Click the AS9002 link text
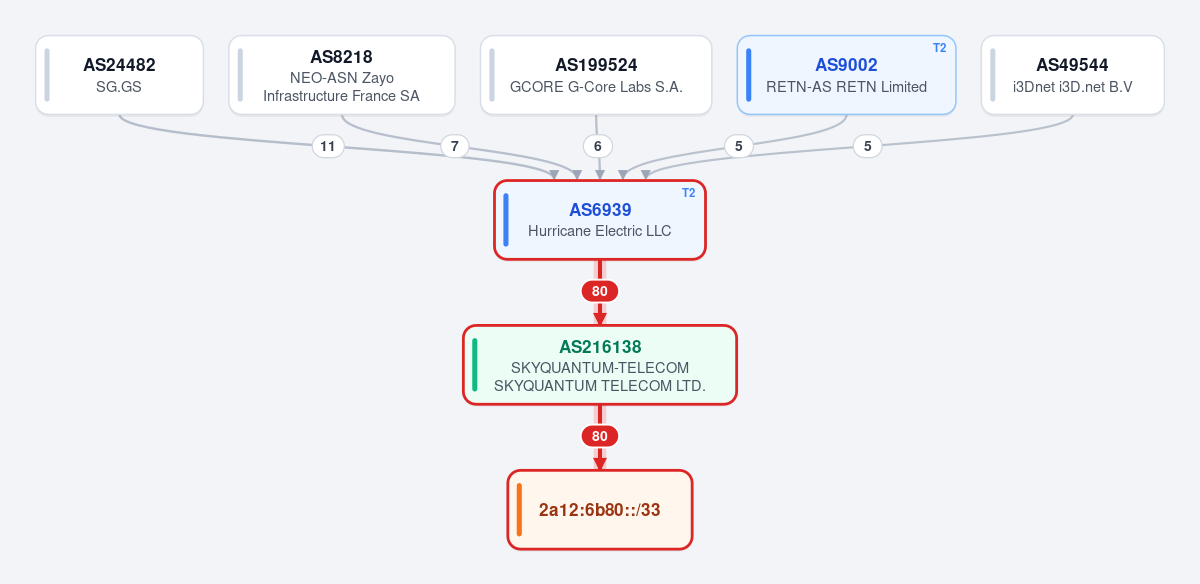The height and width of the screenshot is (584, 1200). pyautogui.click(x=847, y=65)
